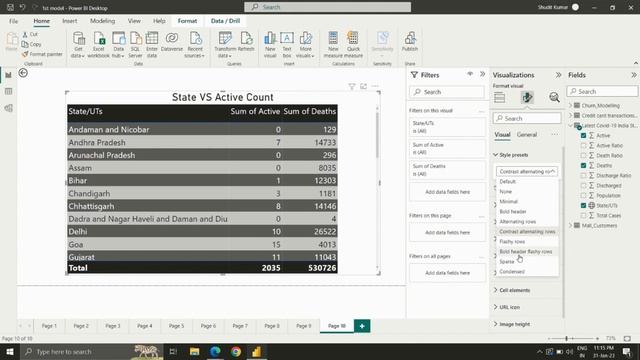Open the Insert ribbon tab
Image resolution: width=640 pixels, height=360 pixels.
[70, 21]
